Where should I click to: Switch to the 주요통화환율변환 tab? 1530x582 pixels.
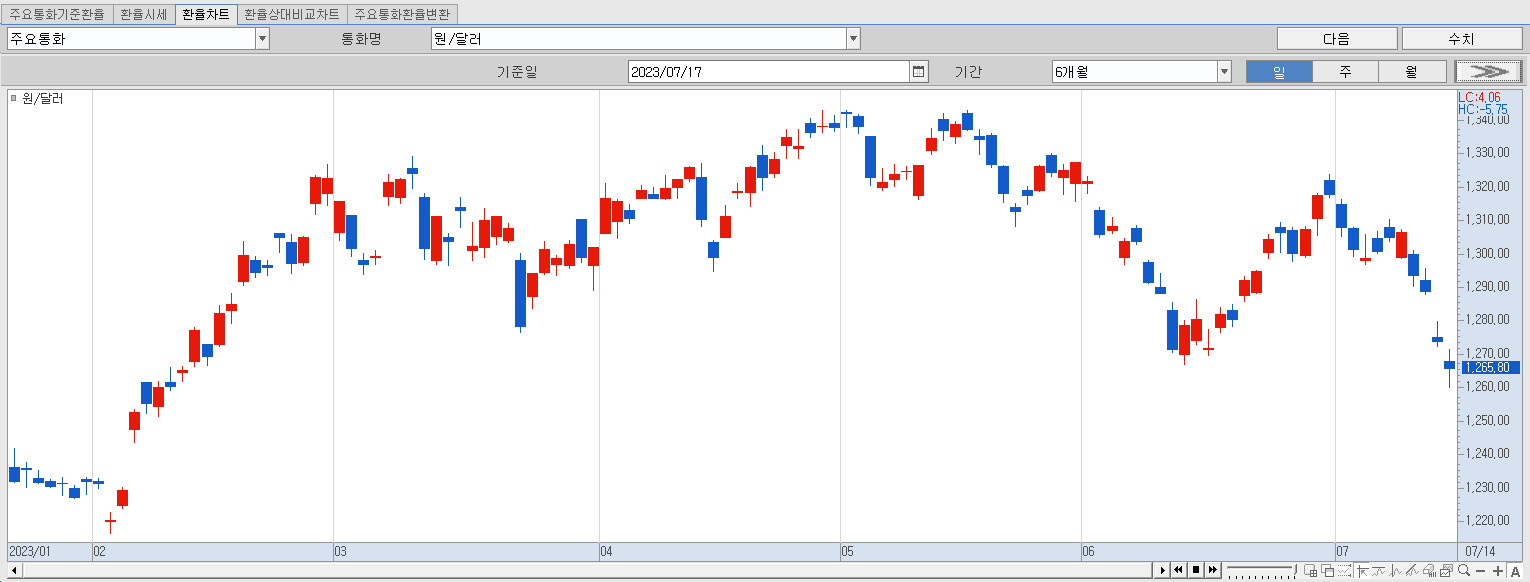pyautogui.click(x=403, y=14)
